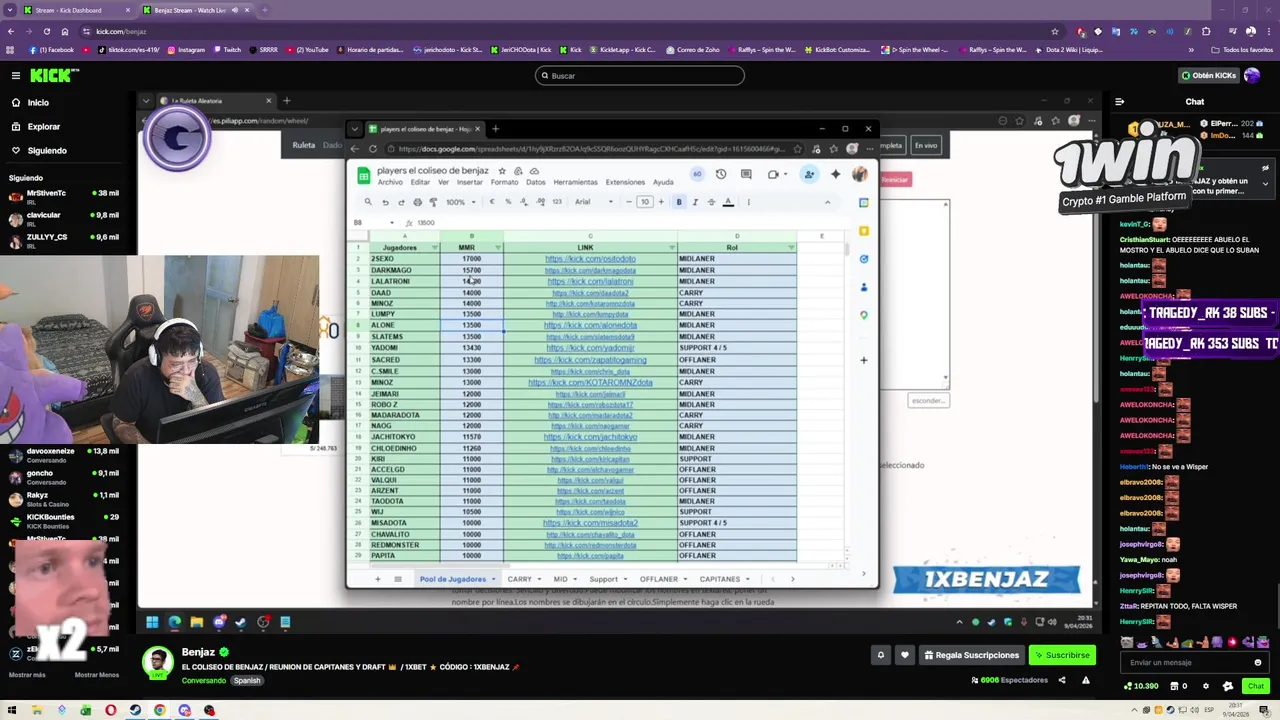The width and height of the screenshot is (1280, 720).
Task: Open Pool de Jugadores tab dropdown arrow
Action: (x=493, y=579)
